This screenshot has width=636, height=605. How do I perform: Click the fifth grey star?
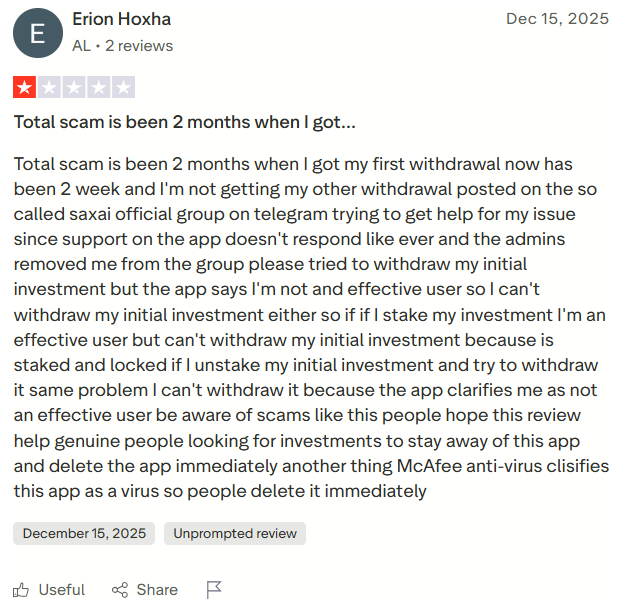coord(123,87)
